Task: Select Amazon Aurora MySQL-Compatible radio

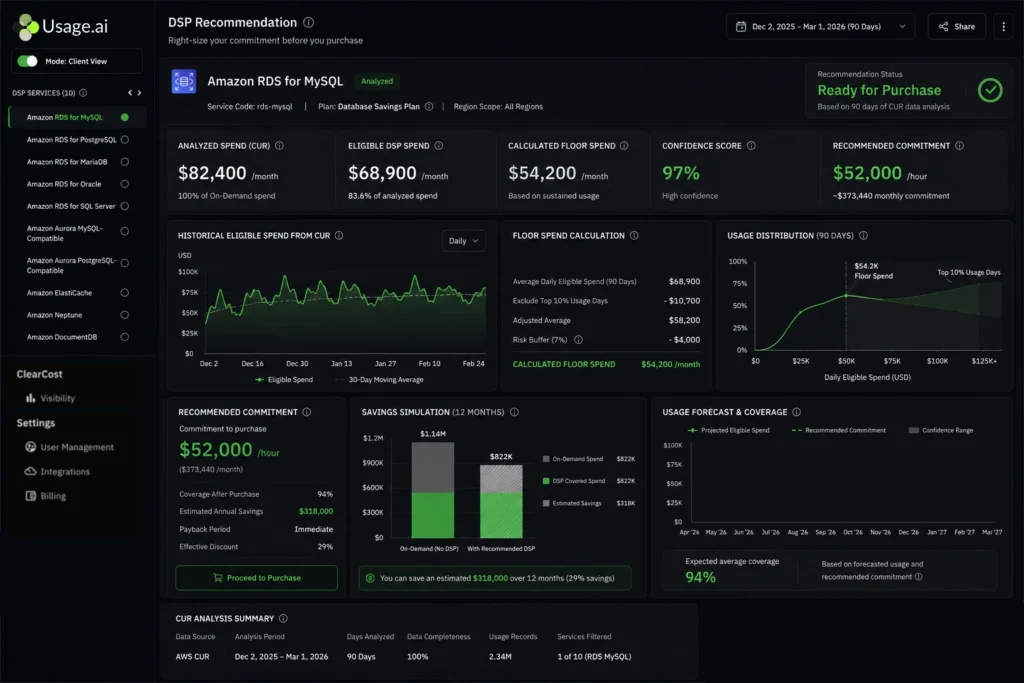Action: coord(125,231)
